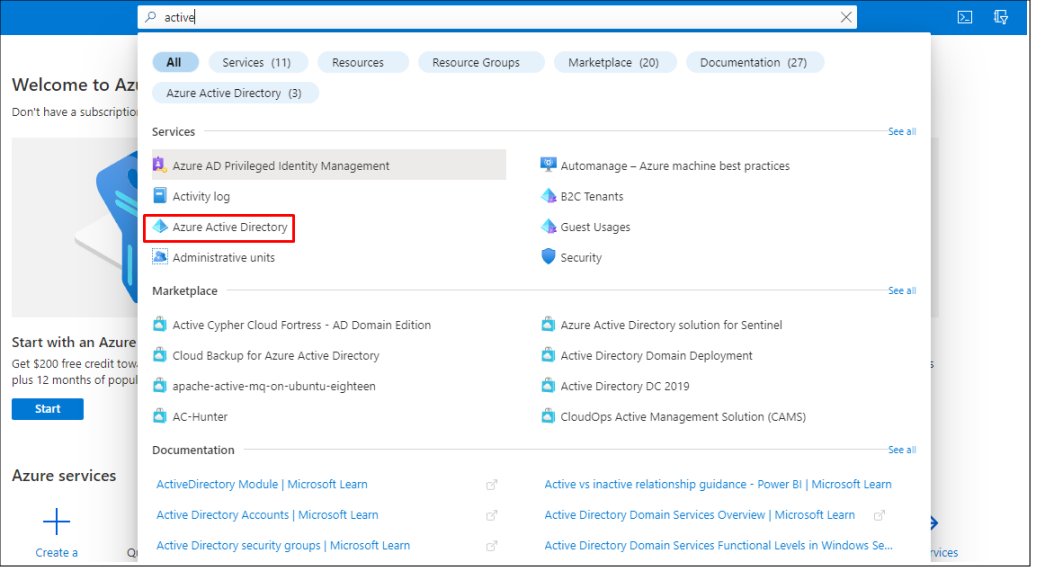Click the Active Directory DC 2019 icon
Image resolution: width=1040 pixels, height=576 pixels.
(x=548, y=386)
